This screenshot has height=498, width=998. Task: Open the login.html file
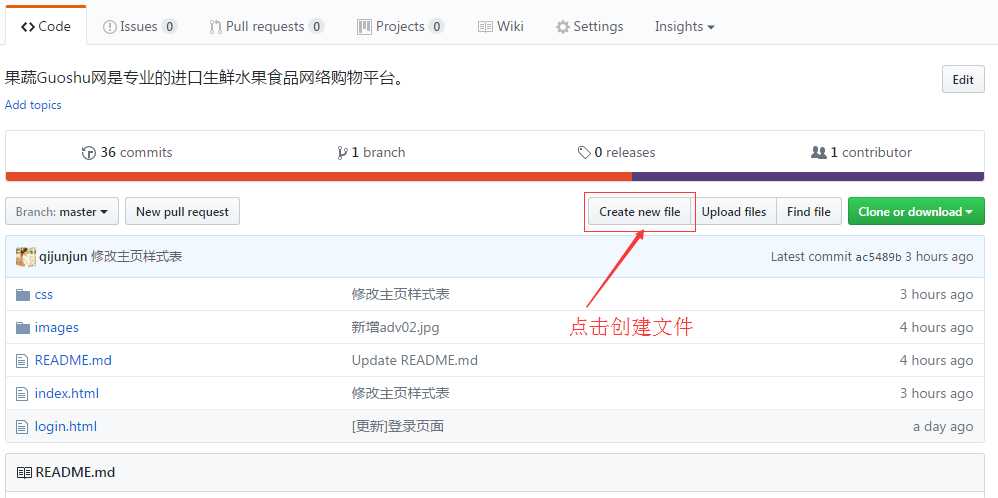pos(66,427)
